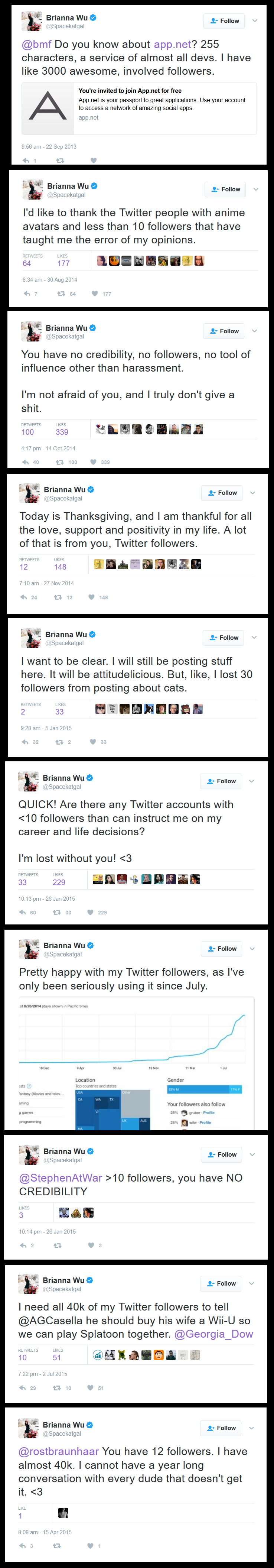Open the chevron menu beside Follow on Splatoon tweet
The image size is (274, 1568).
click(x=251, y=1284)
